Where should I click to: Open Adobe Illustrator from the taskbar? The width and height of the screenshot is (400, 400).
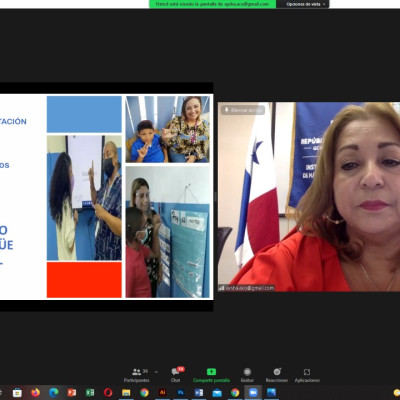(x=162, y=393)
